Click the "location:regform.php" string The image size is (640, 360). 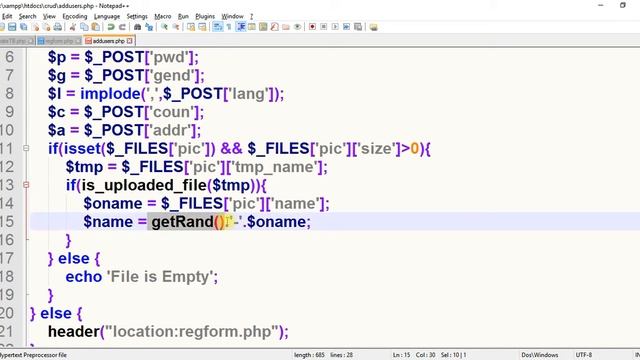[192, 331]
